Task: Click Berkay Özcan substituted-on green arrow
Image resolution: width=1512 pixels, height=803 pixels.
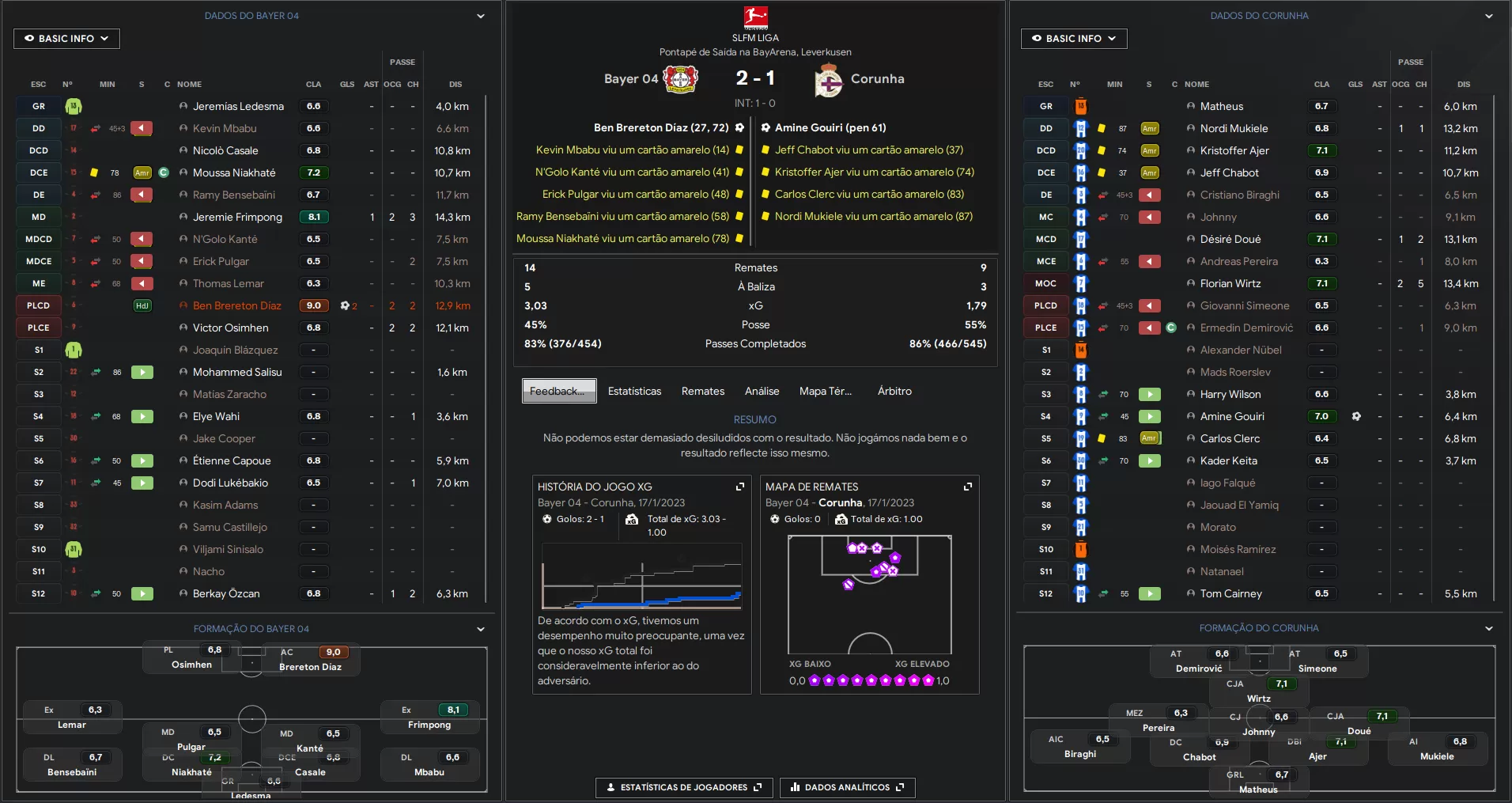Action: (x=142, y=593)
